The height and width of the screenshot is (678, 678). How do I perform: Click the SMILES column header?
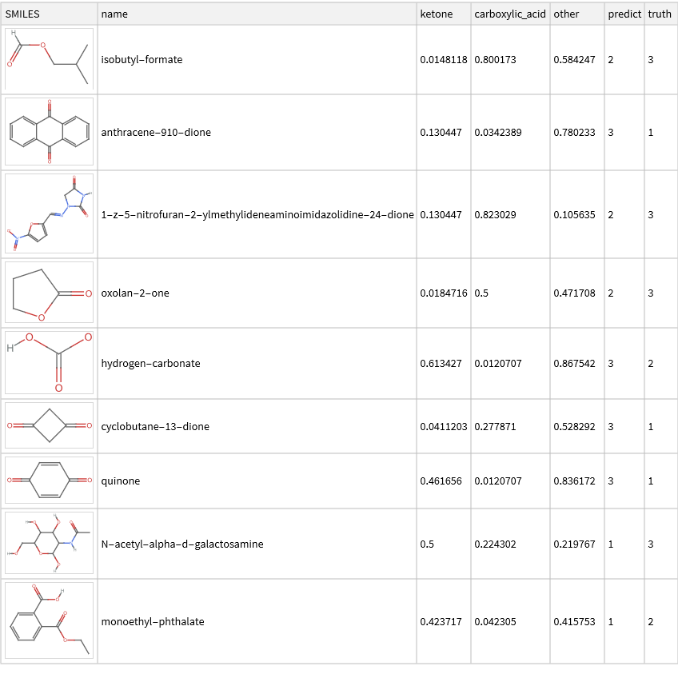[x=22, y=14]
